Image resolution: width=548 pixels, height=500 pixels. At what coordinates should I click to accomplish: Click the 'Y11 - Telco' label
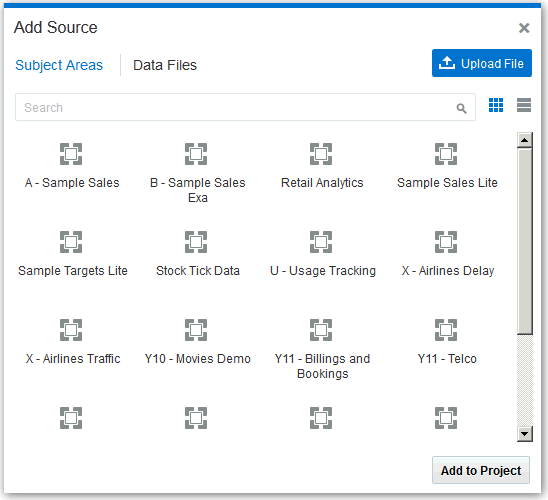point(447,359)
